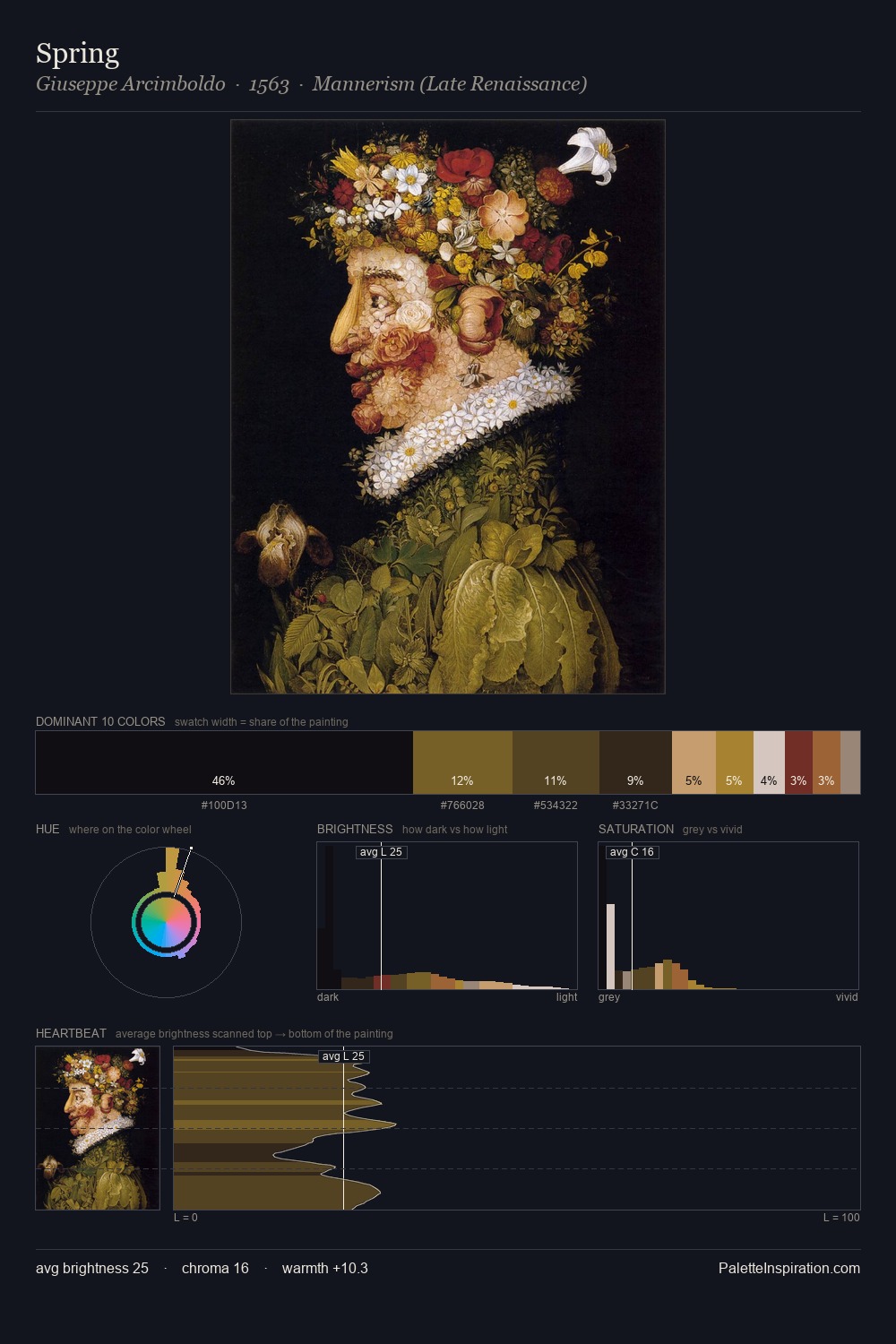Pick the dark red 3% swatch
The image size is (896, 1344).
tap(798, 762)
